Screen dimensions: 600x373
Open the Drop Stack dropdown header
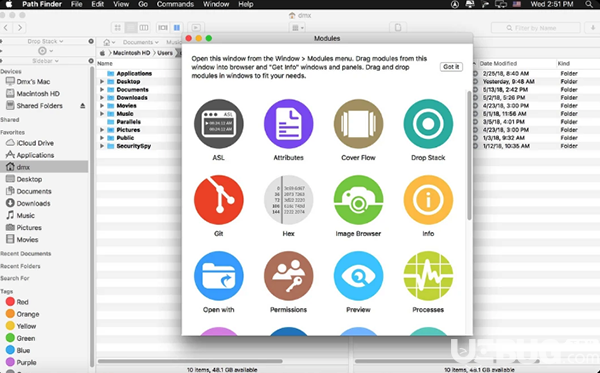coord(45,41)
